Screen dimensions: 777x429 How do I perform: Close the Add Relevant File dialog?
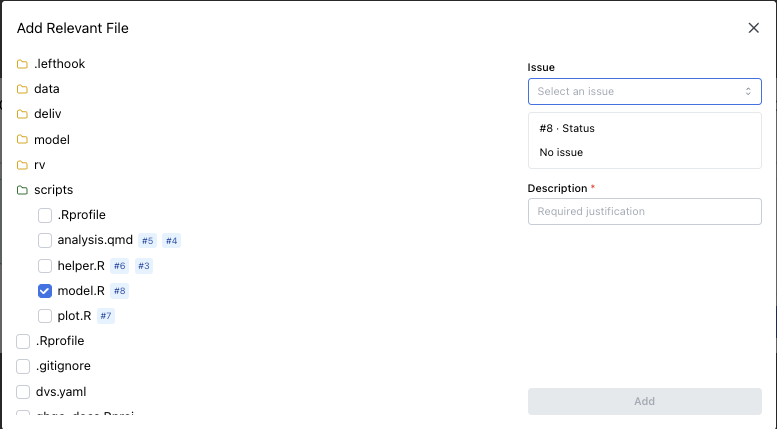[754, 28]
